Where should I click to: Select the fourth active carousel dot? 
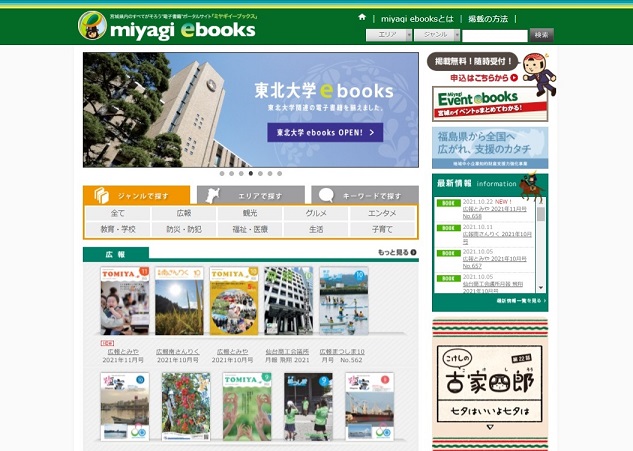(251, 174)
